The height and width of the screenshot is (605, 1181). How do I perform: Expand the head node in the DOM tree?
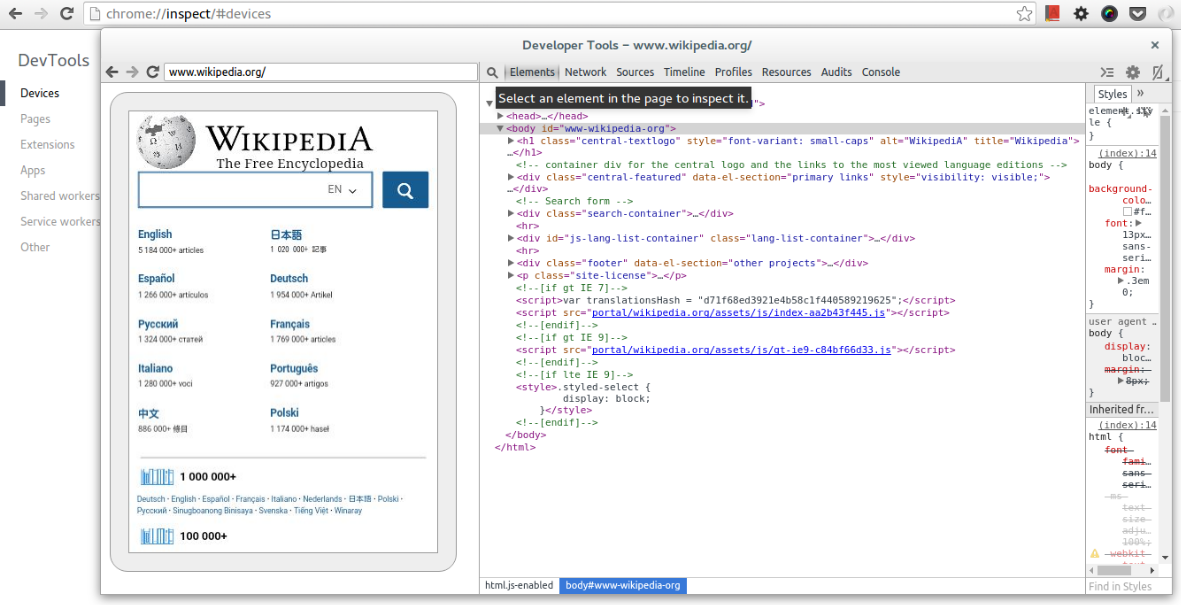point(501,116)
